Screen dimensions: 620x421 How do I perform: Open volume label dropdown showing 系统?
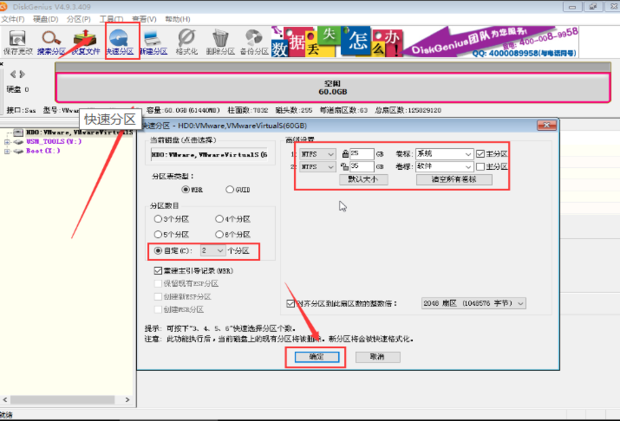(444, 154)
